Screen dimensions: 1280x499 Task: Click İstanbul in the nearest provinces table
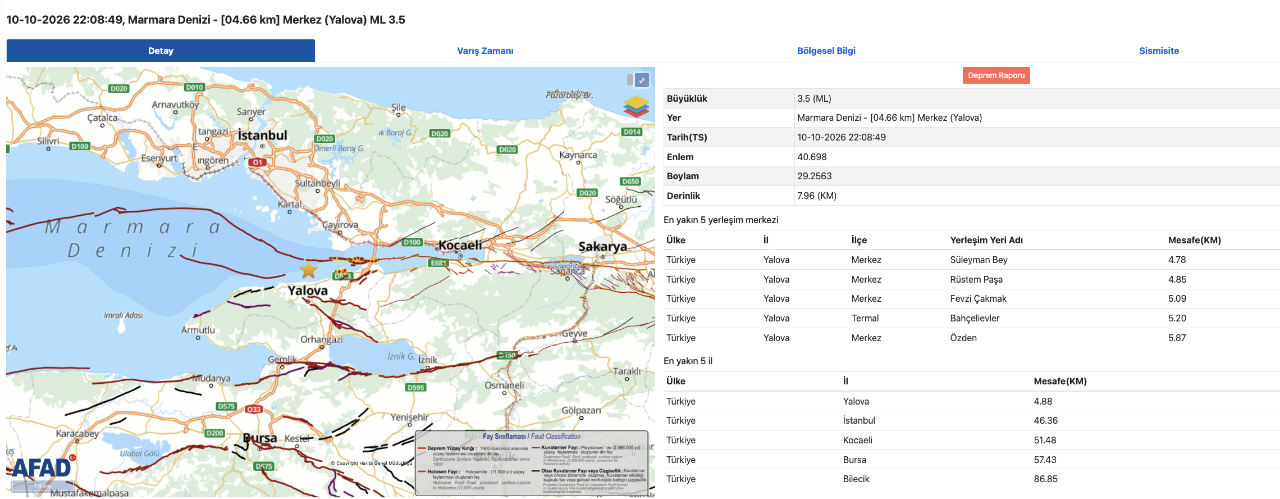(x=859, y=421)
